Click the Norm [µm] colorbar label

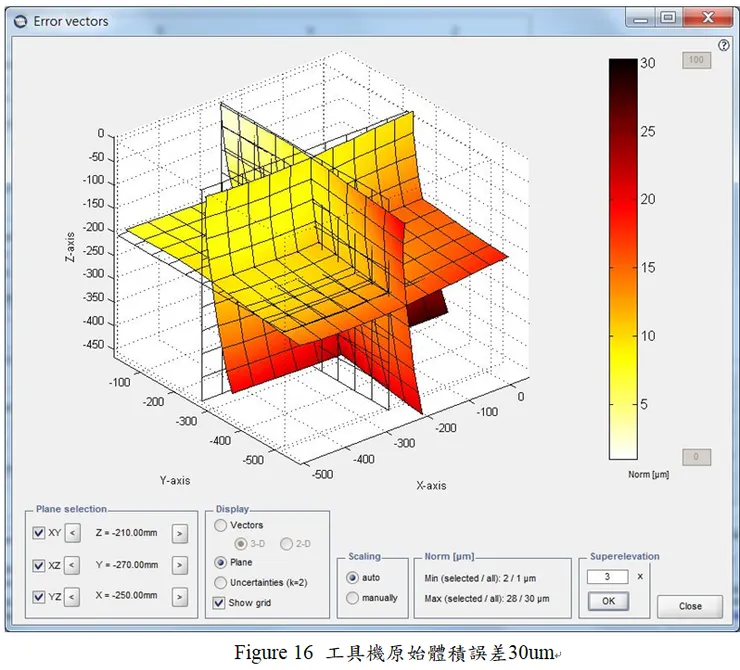(x=648, y=475)
